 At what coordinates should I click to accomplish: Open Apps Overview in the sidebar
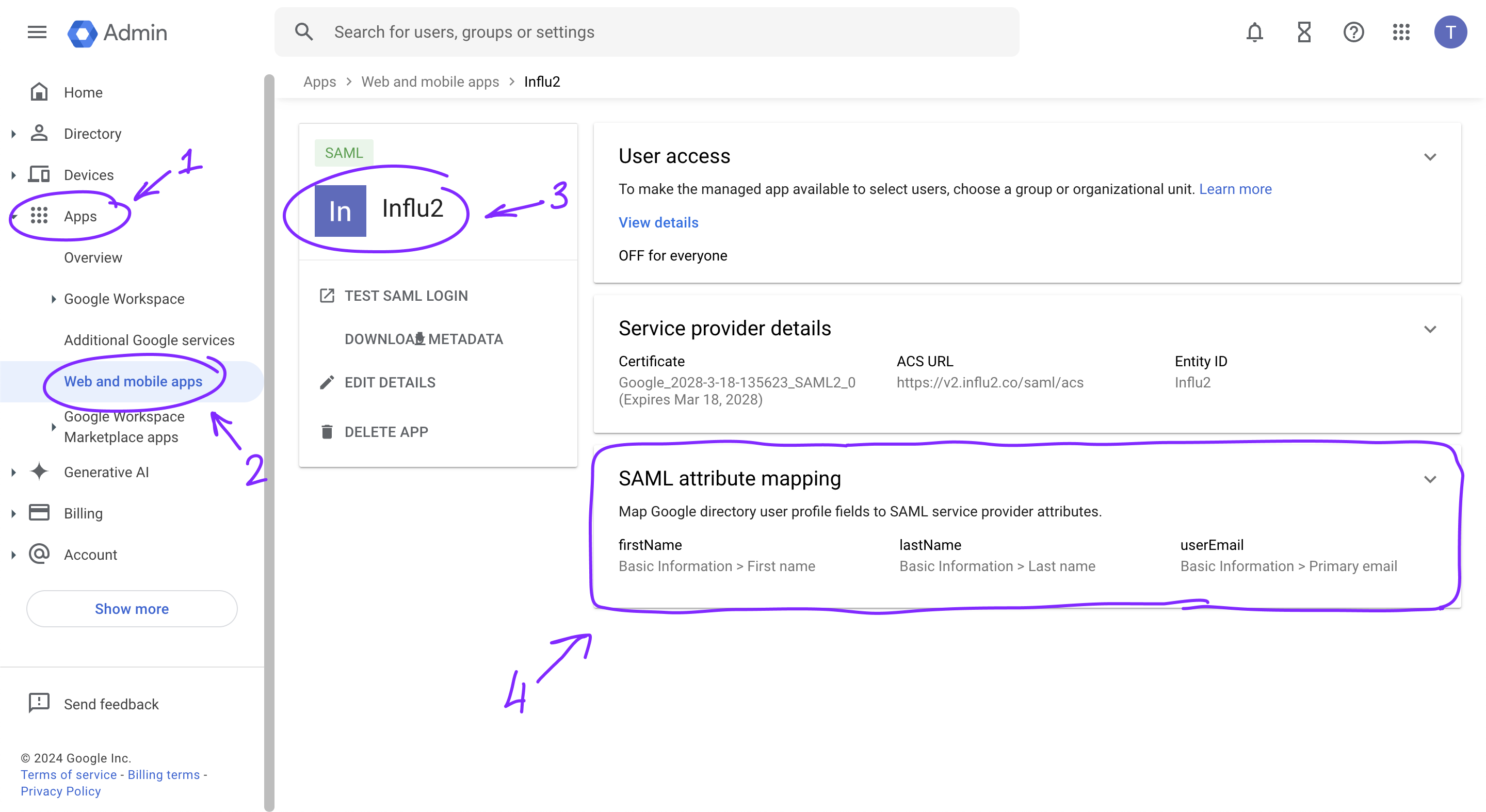coord(93,258)
